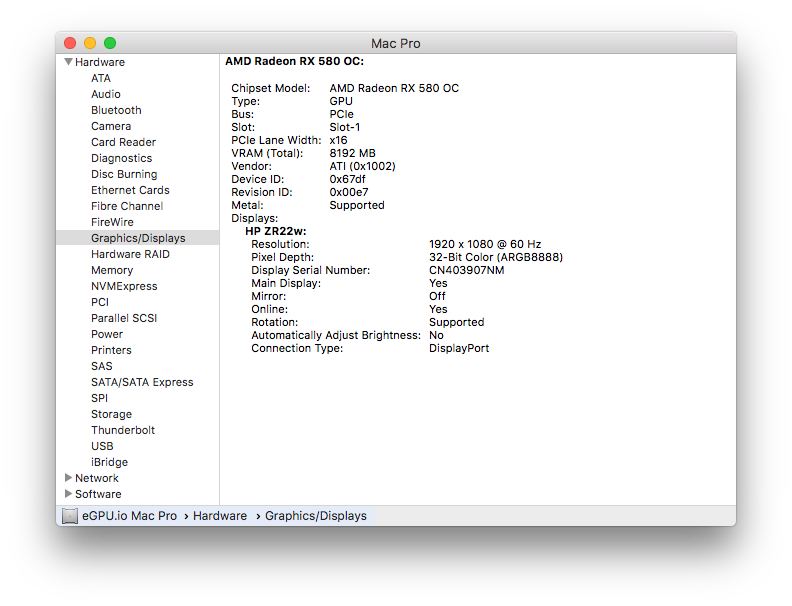Click the Device ID value 0x67df
Image resolution: width=792 pixels, height=606 pixels.
point(347,179)
